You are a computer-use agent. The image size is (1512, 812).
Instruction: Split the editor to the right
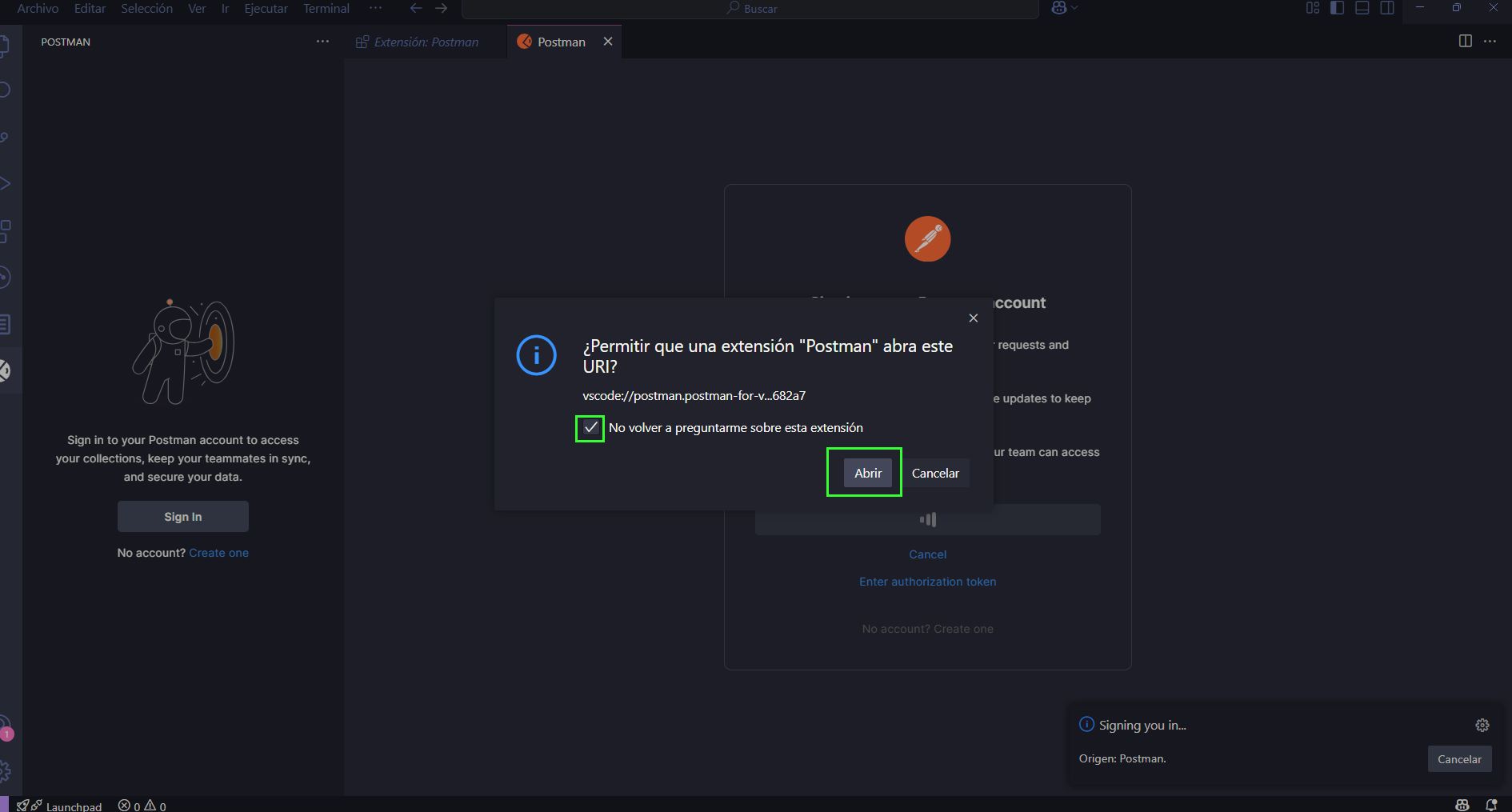click(x=1465, y=41)
